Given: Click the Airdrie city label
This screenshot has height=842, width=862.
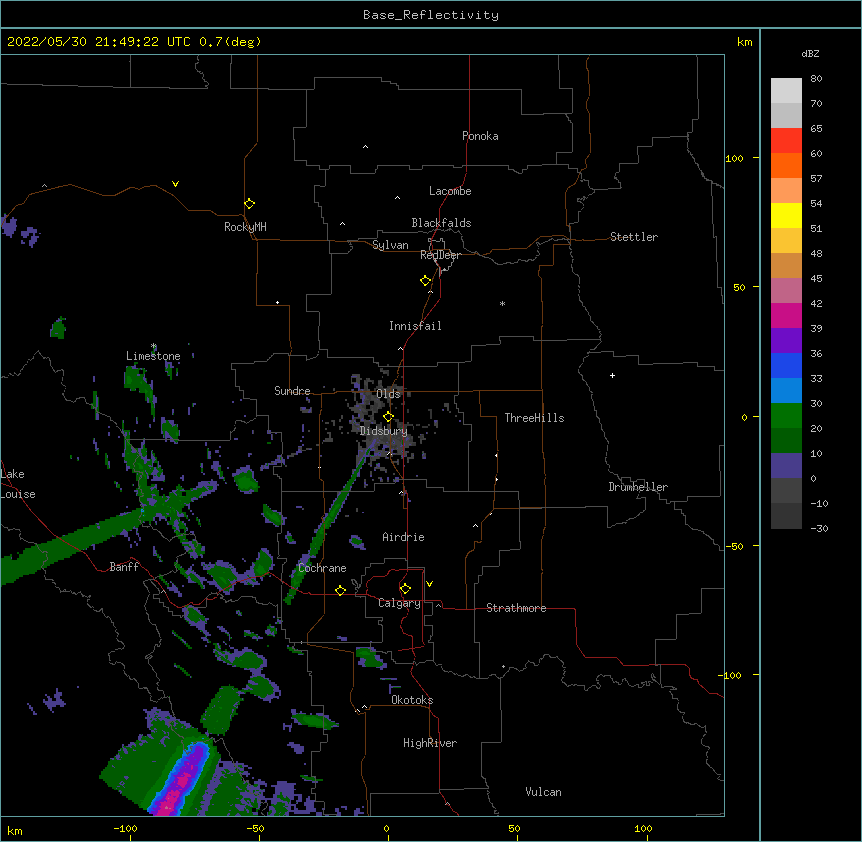Looking at the screenshot, I should tap(404, 537).
